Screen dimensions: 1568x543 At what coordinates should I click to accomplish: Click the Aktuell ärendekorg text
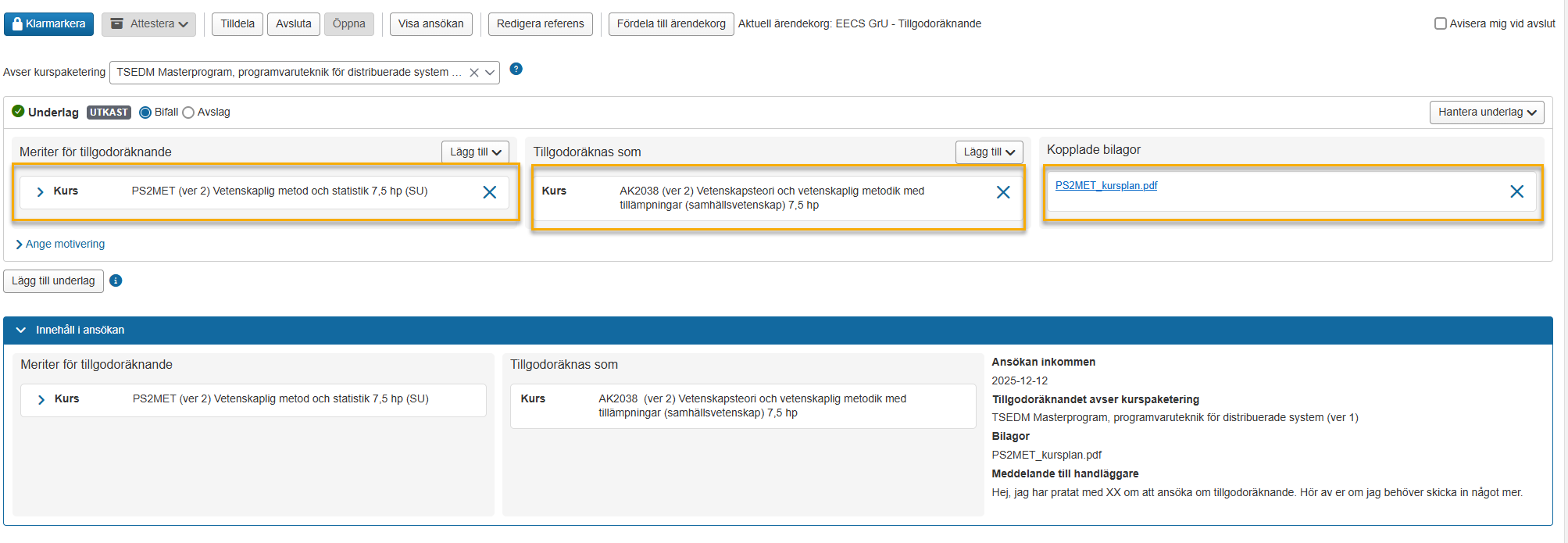pyautogui.click(x=859, y=24)
